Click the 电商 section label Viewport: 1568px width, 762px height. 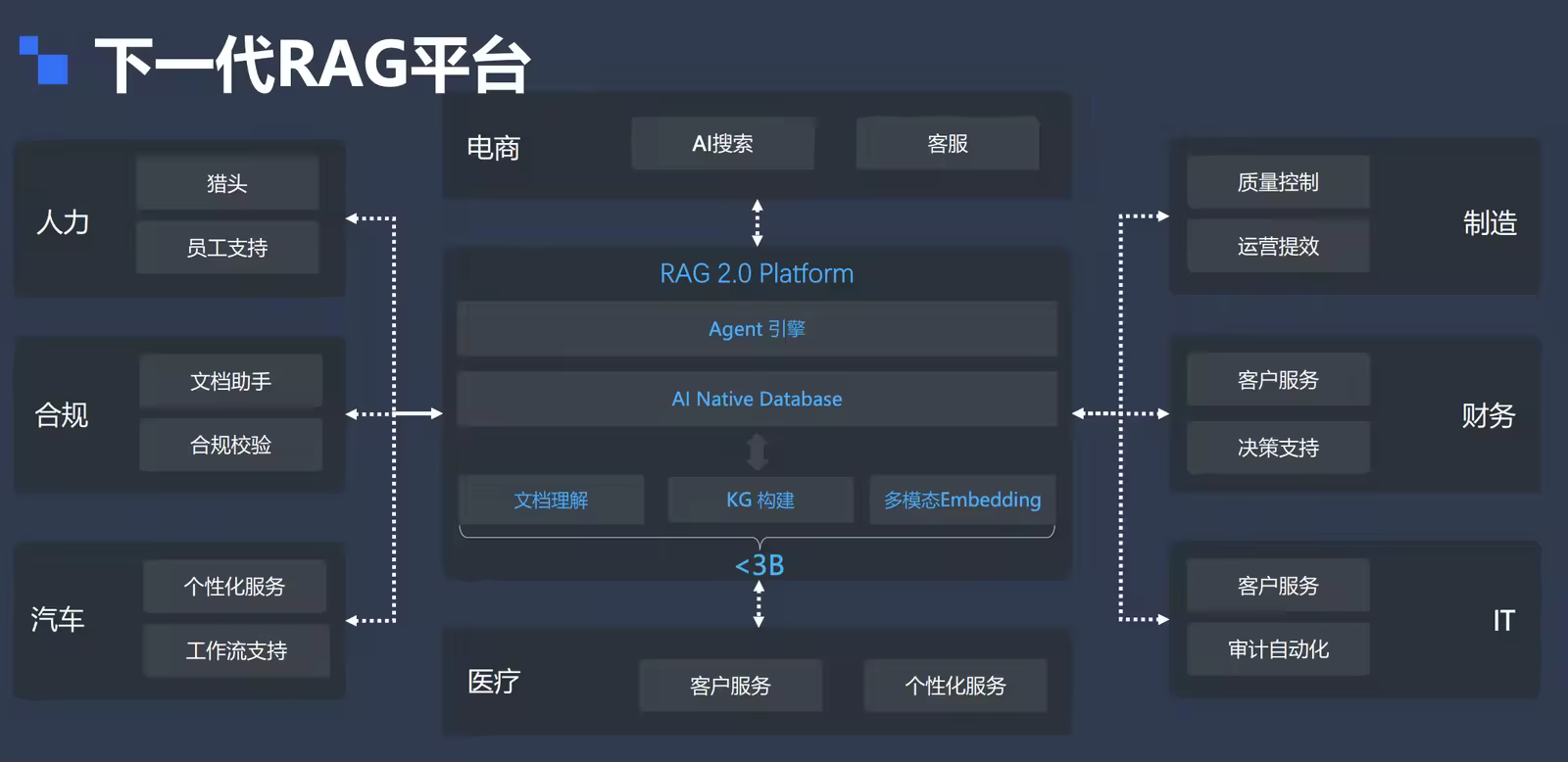493,148
